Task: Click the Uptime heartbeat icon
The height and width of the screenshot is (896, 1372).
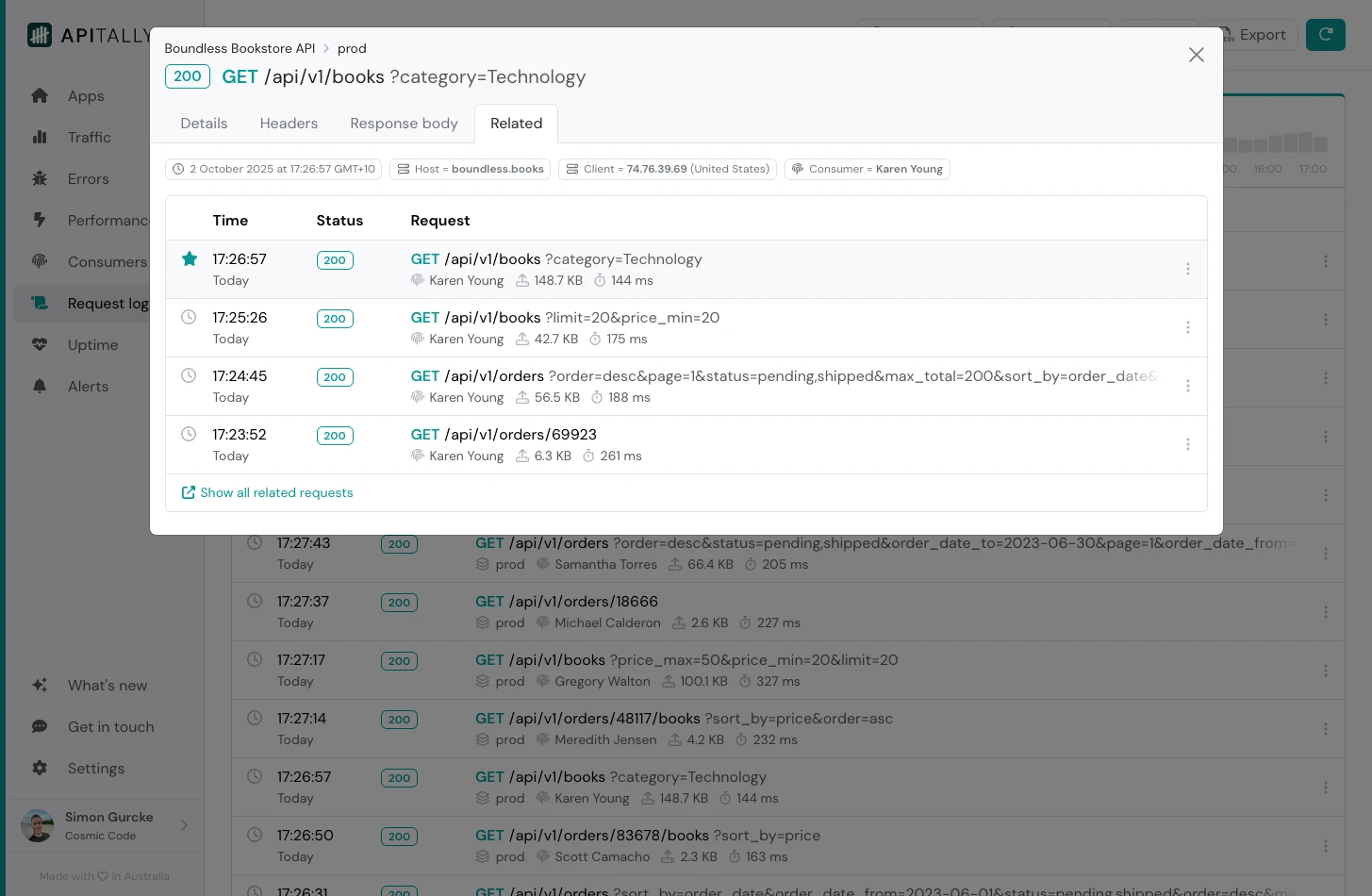Action: pyautogui.click(x=40, y=344)
